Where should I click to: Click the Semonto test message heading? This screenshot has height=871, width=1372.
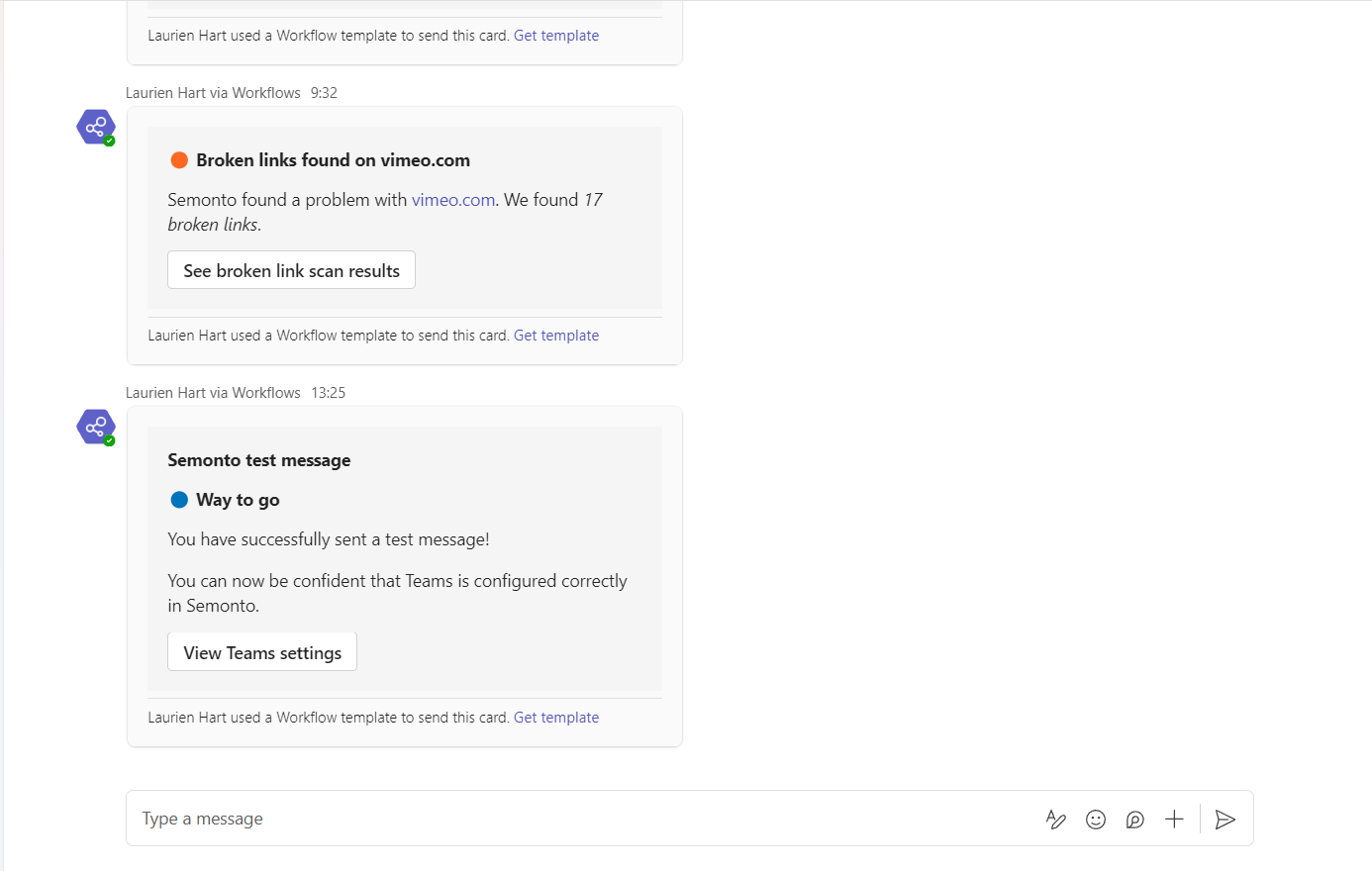pyautogui.click(x=259, y=460)
